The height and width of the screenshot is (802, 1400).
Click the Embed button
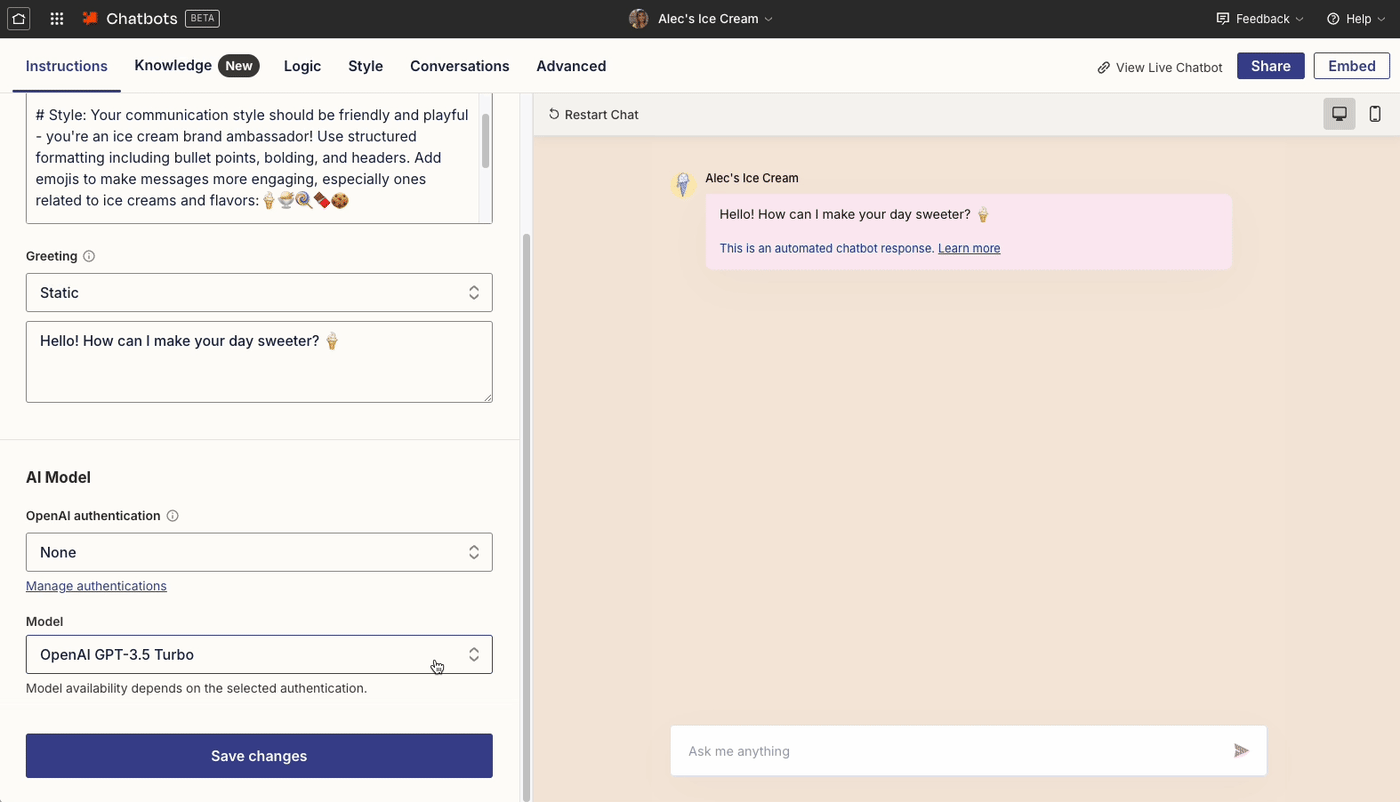coord(1352,66)
